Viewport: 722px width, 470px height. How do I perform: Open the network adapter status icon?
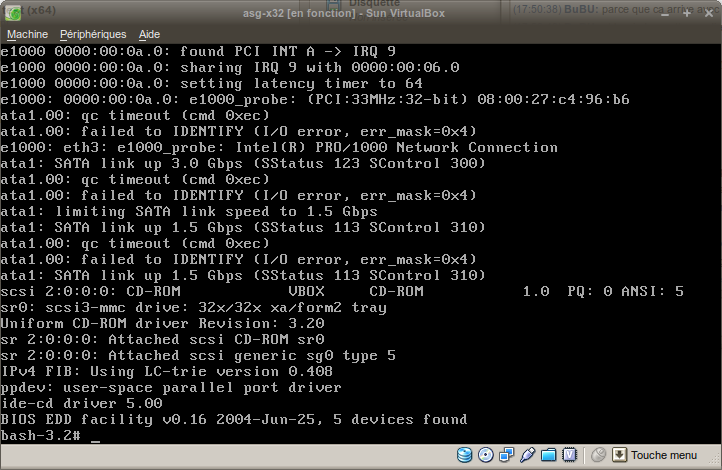(x=507, y=455)
